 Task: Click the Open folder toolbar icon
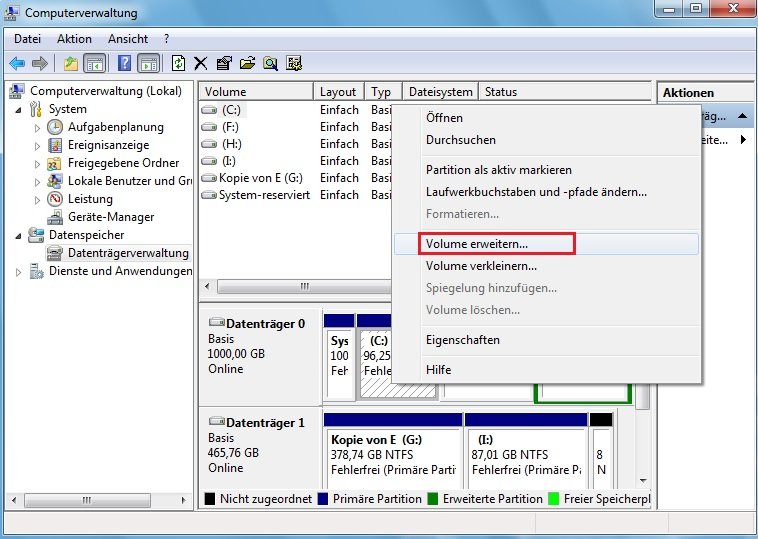tap(247, 63)
